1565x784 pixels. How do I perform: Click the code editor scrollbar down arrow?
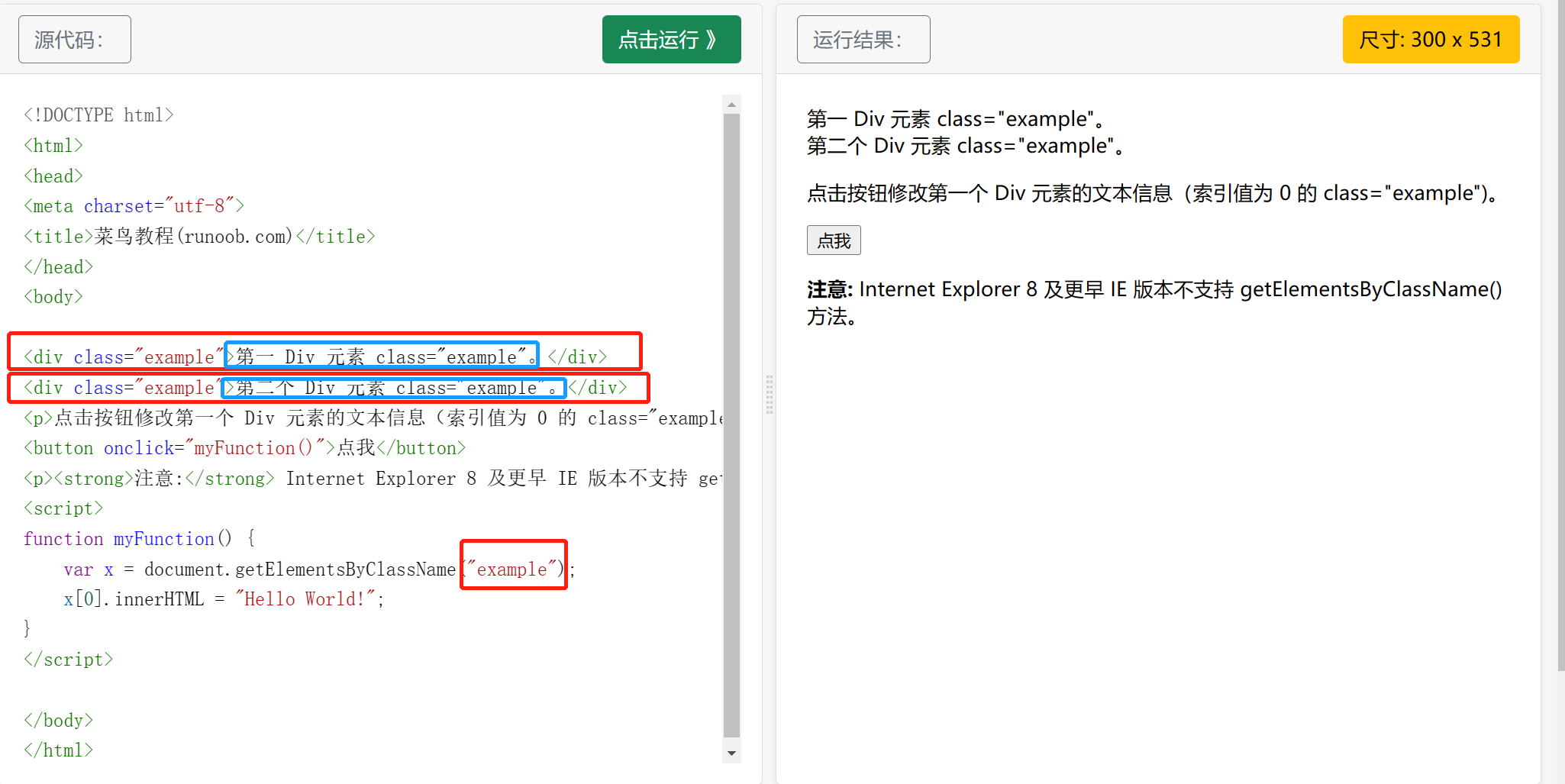click(x=731, y=753)
